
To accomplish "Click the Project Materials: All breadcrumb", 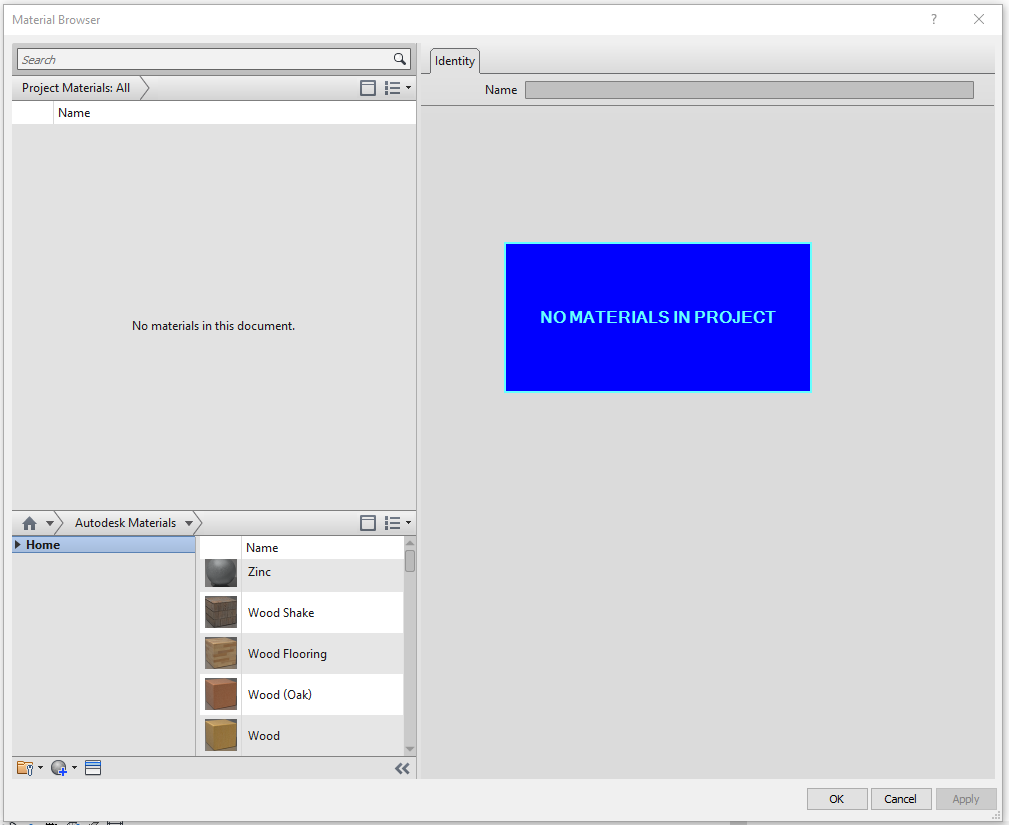I will [76, 88].
